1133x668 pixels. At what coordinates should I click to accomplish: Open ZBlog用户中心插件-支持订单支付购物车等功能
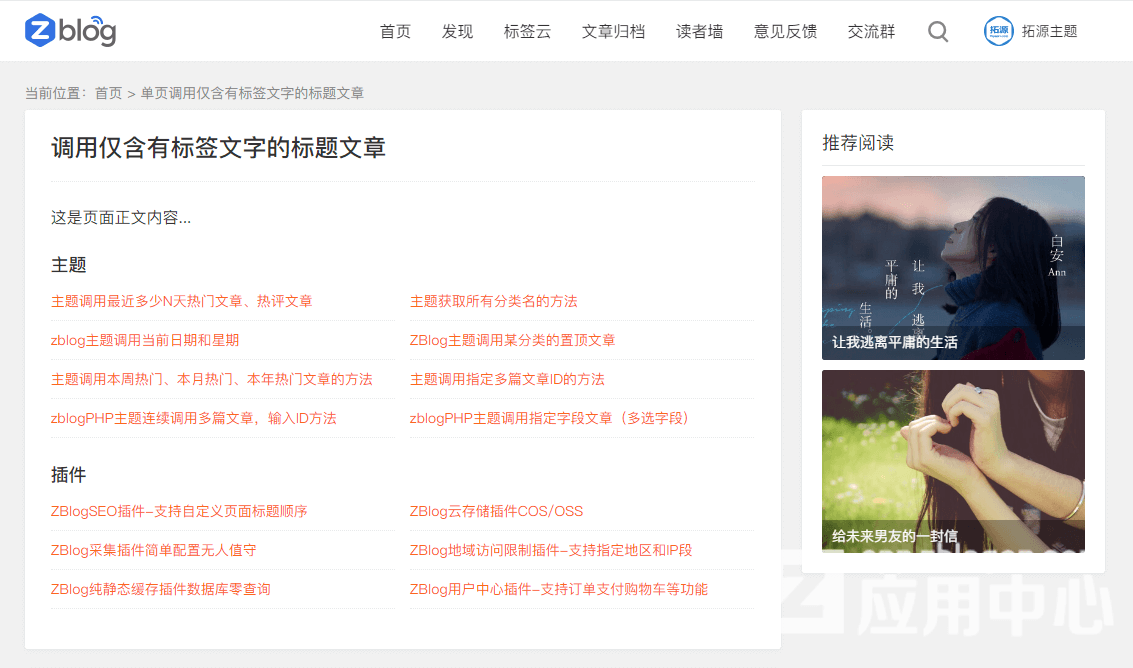559,590
